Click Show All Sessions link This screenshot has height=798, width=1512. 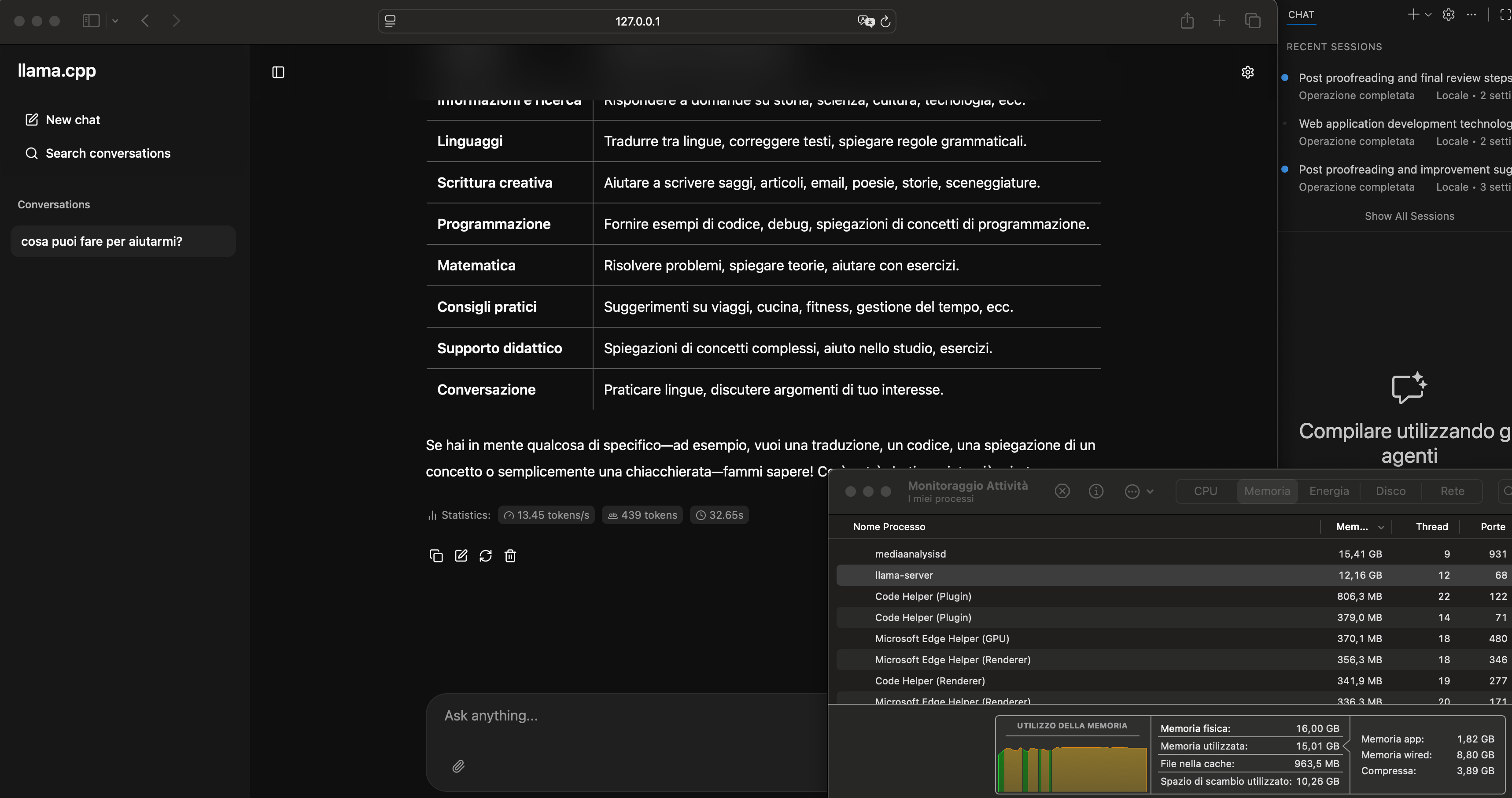tap(1409, 216)
